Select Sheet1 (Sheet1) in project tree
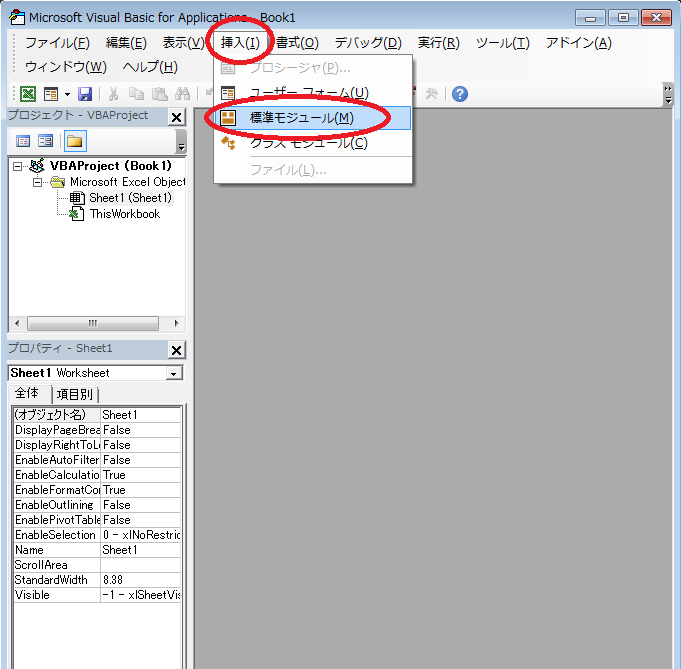 pos(130,198)
